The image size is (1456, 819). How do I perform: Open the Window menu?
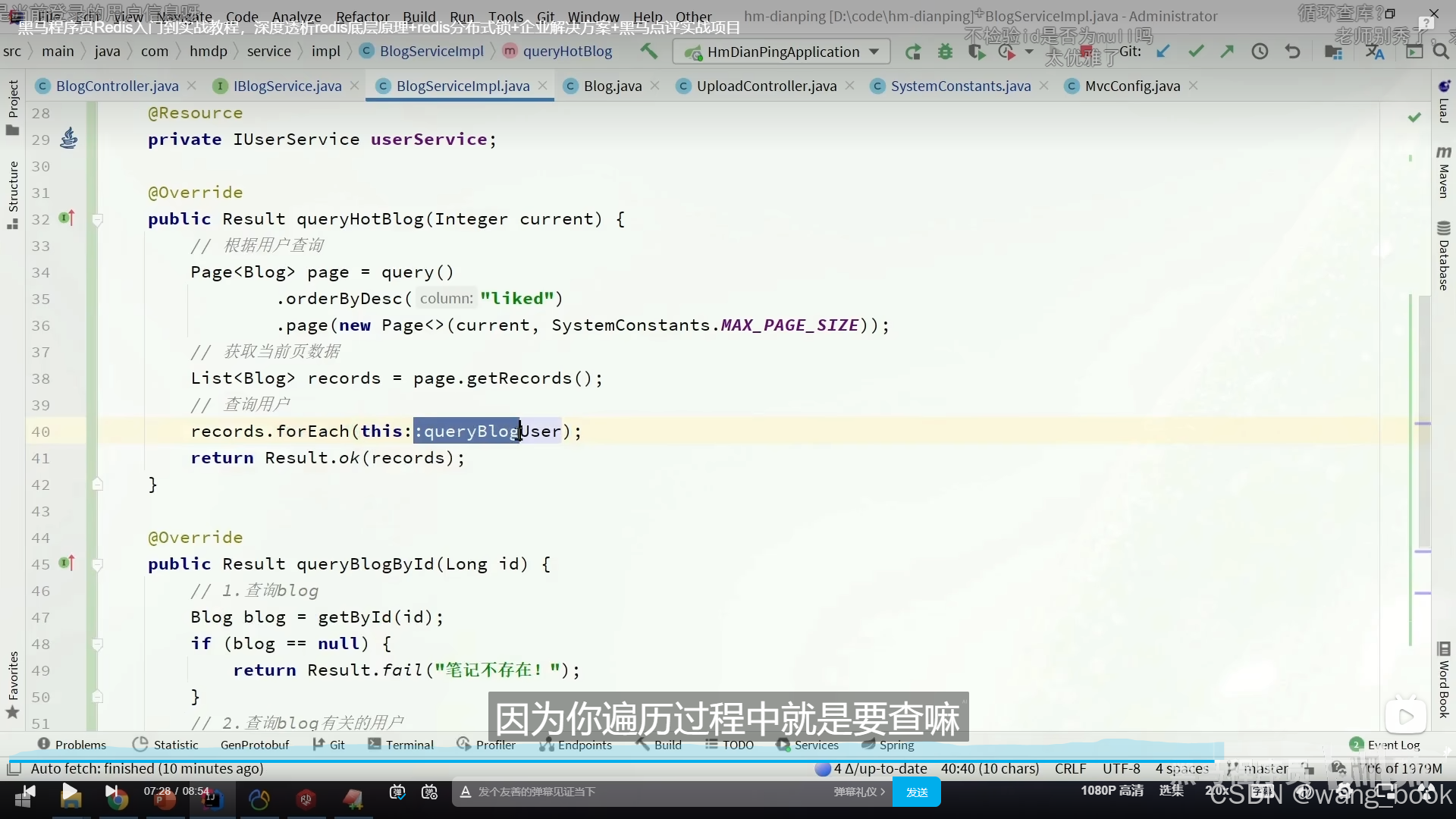point(594,16)
